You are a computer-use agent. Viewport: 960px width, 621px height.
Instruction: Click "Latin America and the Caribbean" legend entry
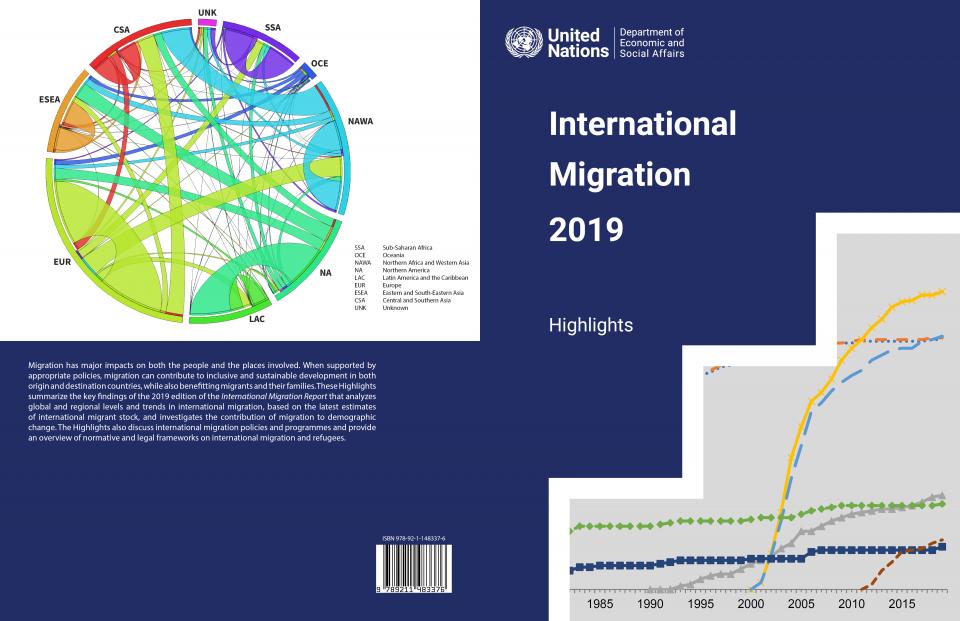pyautogui.click(x=426, y=277)
